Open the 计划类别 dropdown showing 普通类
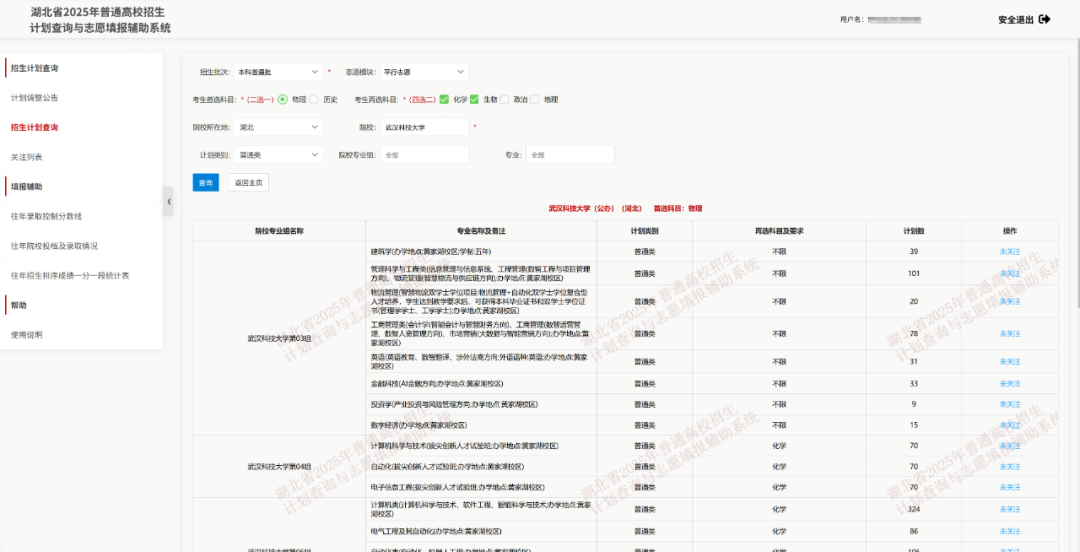This screenshot has height=552, width=1080. point(278,154)
